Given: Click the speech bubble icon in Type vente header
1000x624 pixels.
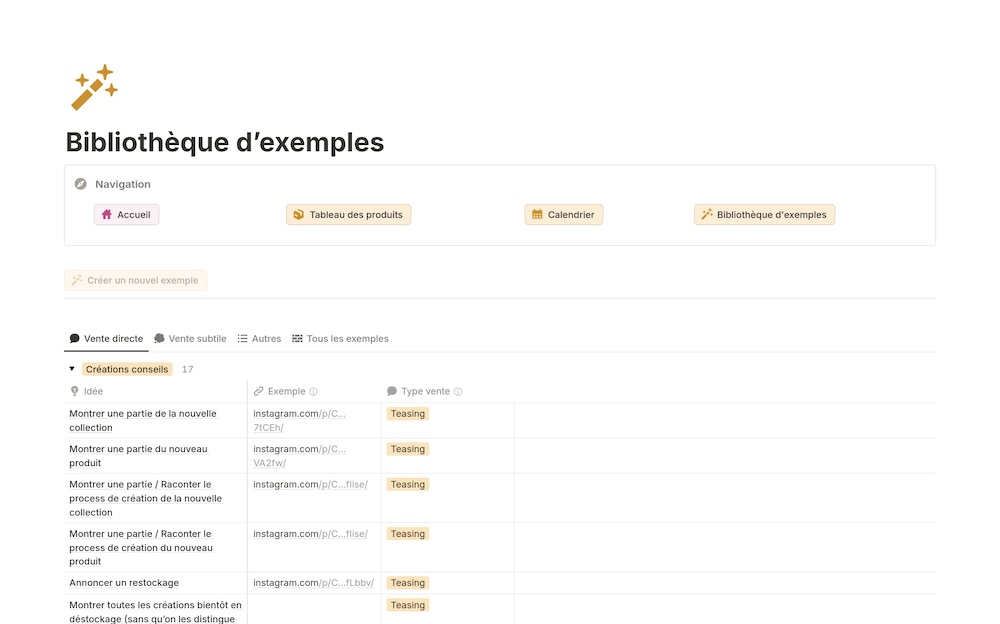Looking at the screenshot, I should 392,391.
